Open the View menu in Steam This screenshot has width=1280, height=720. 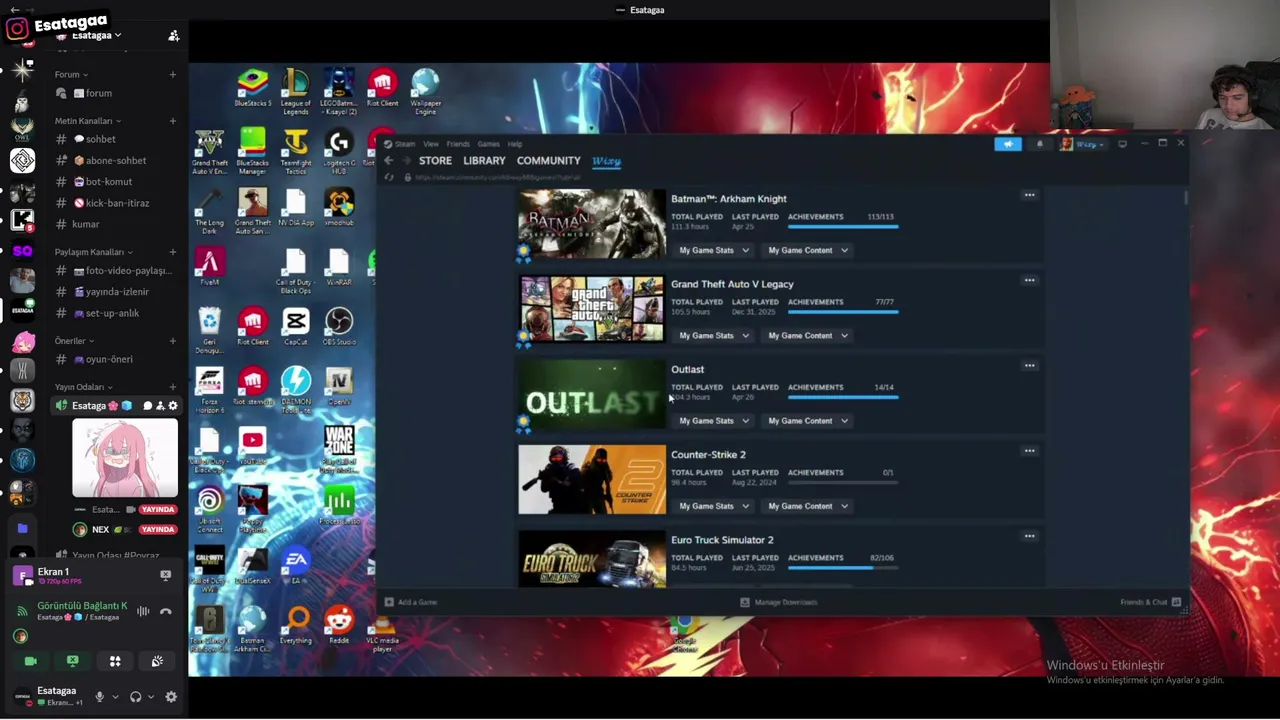tap(430, 144)
